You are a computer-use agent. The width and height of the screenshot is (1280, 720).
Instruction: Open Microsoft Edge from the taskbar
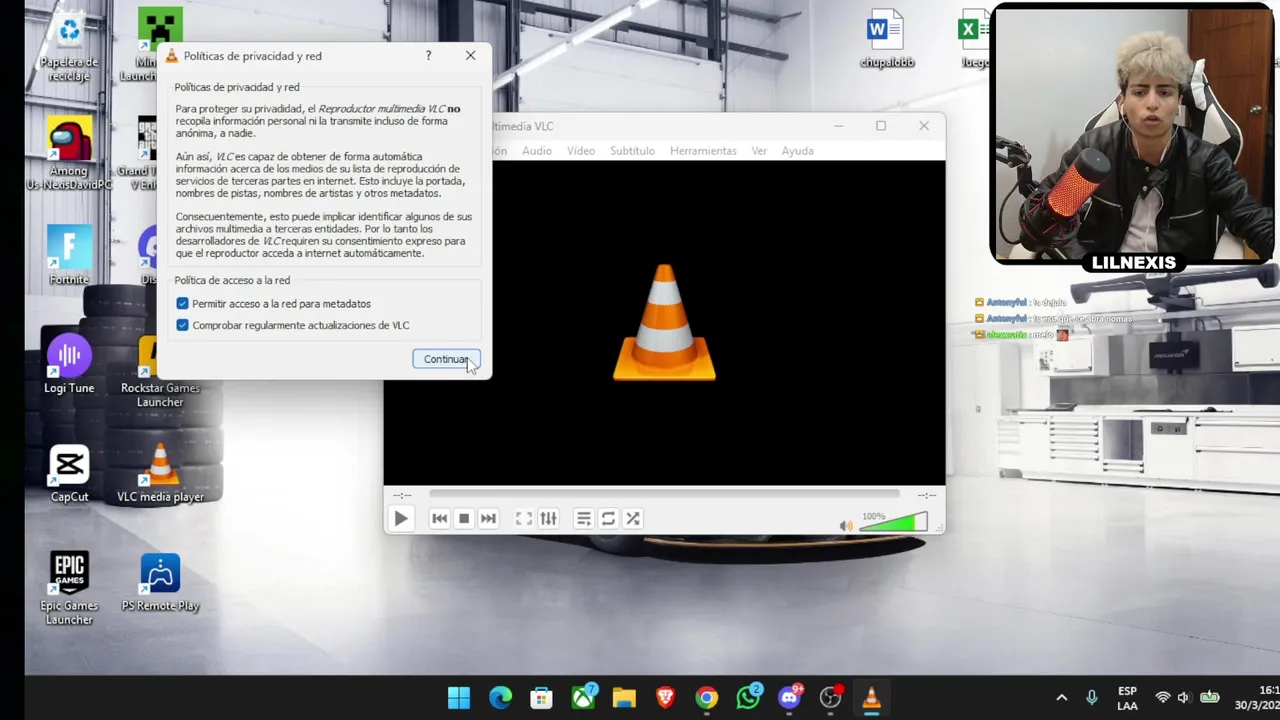tap(500, 697)
